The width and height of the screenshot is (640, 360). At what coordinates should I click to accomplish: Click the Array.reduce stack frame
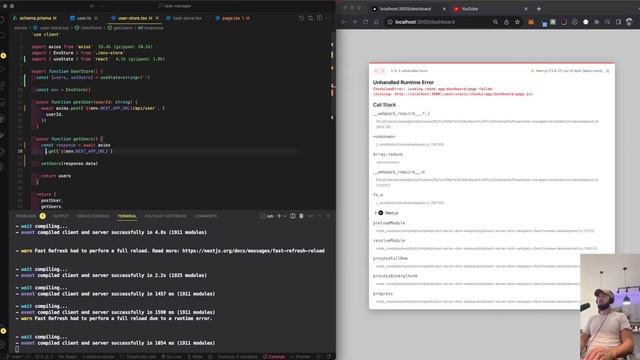coord(388,154)
